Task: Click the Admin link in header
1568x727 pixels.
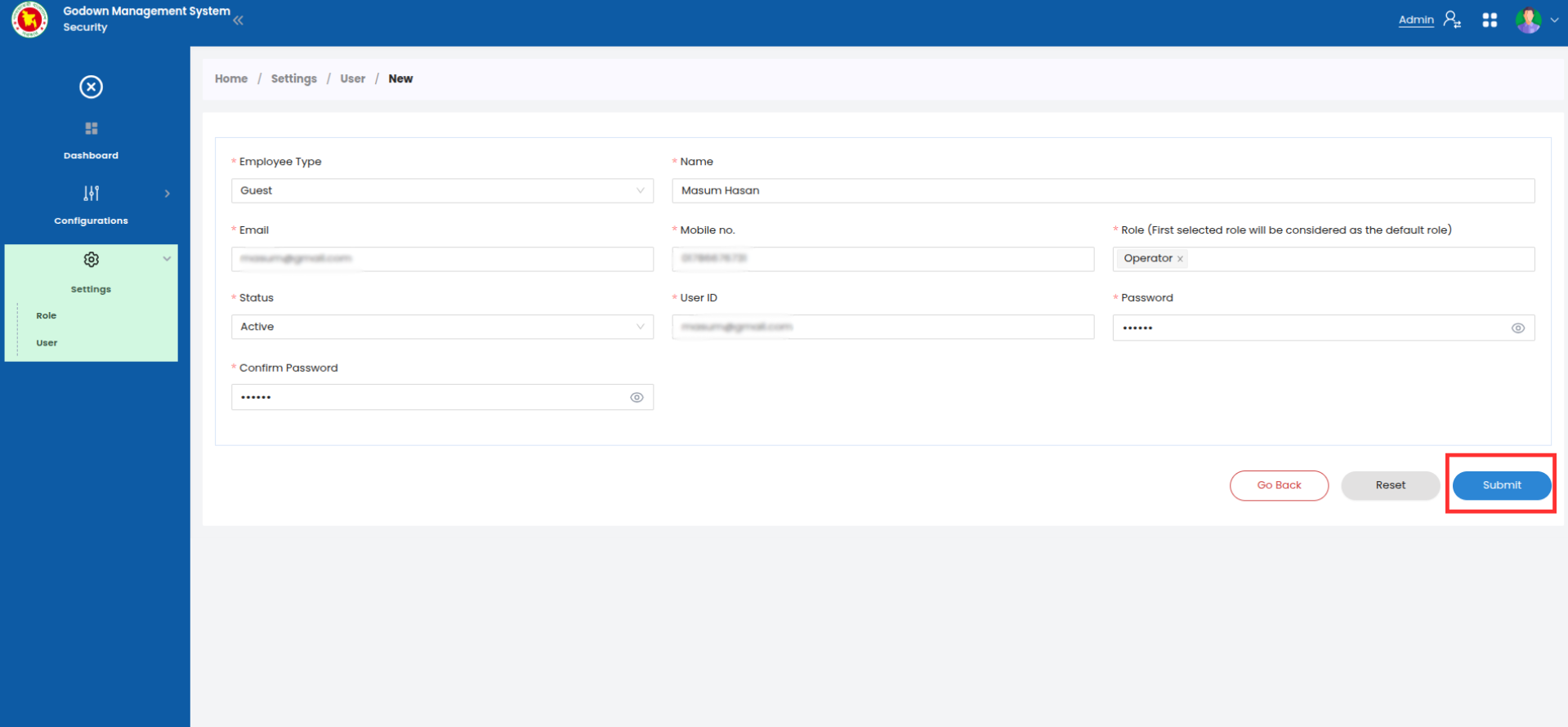Action: point(1416,20)
